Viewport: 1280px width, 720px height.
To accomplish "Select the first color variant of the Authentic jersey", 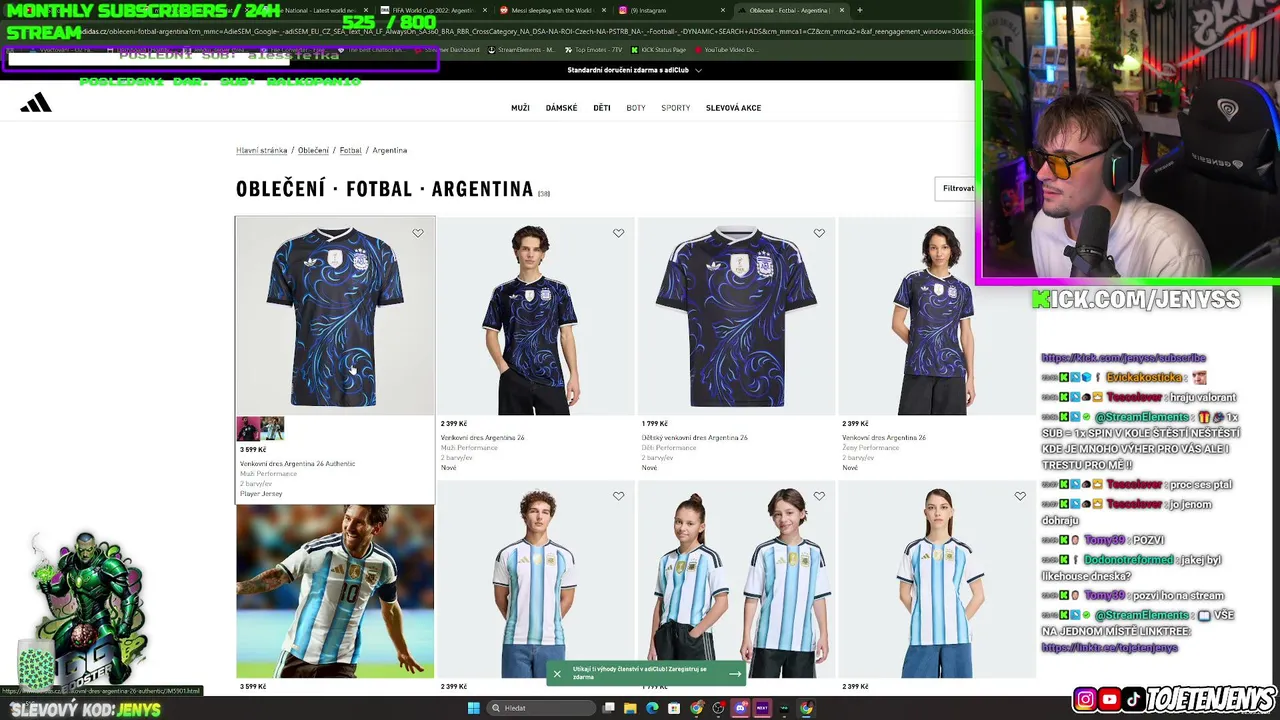I will click(x=248, y=429).
